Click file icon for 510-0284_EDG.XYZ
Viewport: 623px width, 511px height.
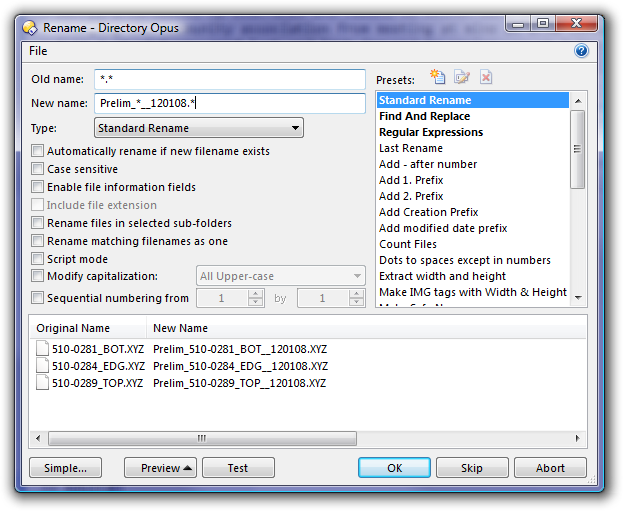click(x=42, y=366)
